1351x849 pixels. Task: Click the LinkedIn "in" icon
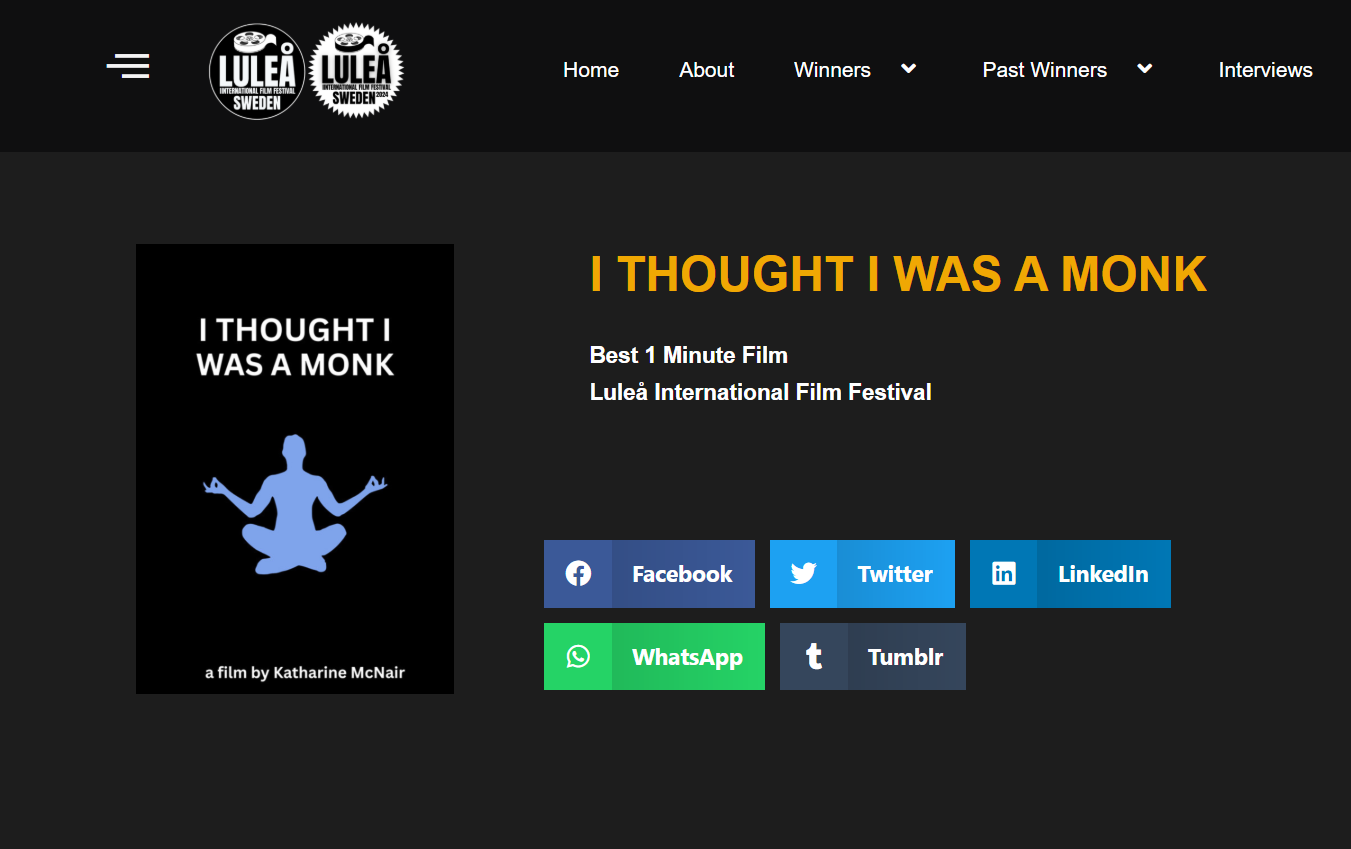click(x=1003, y=573)
